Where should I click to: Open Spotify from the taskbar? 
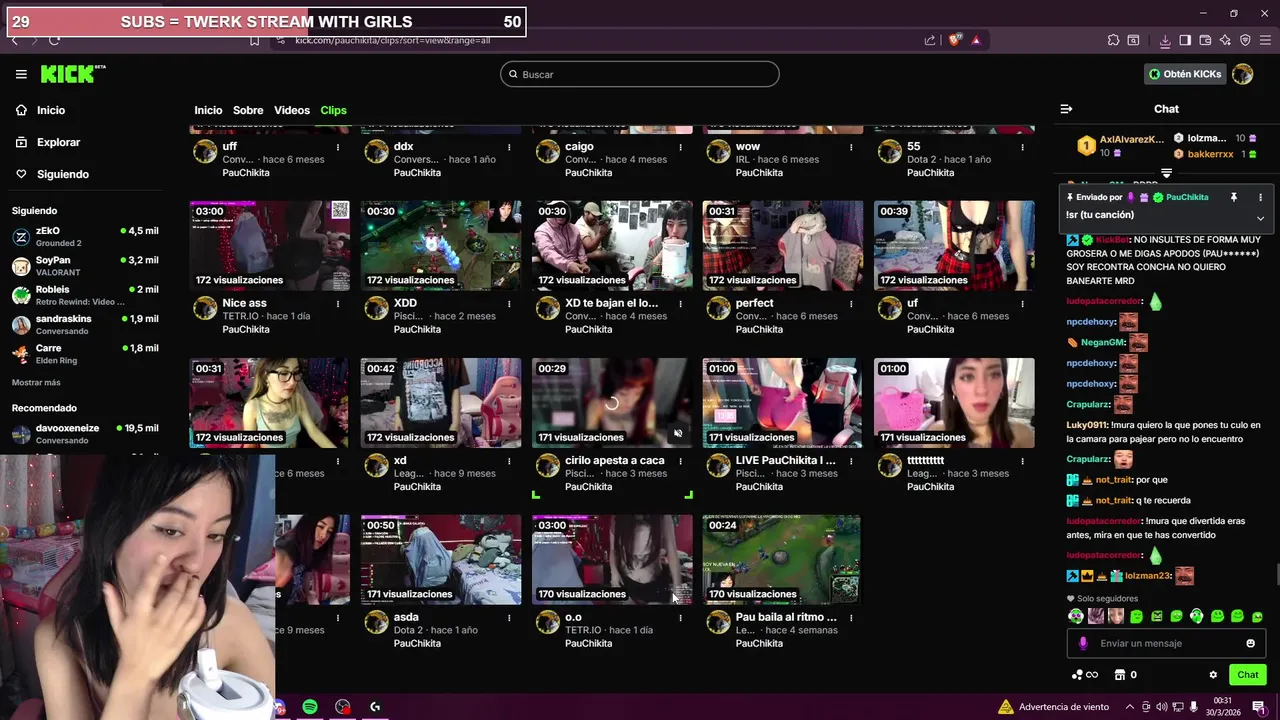(x=310, y=707)
